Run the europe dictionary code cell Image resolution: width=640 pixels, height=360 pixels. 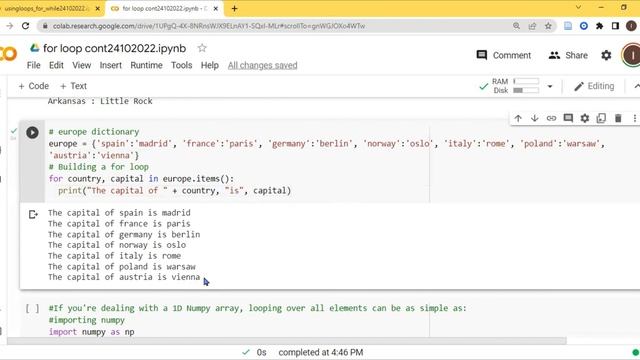pyautogui.click(x=32, y=132)
